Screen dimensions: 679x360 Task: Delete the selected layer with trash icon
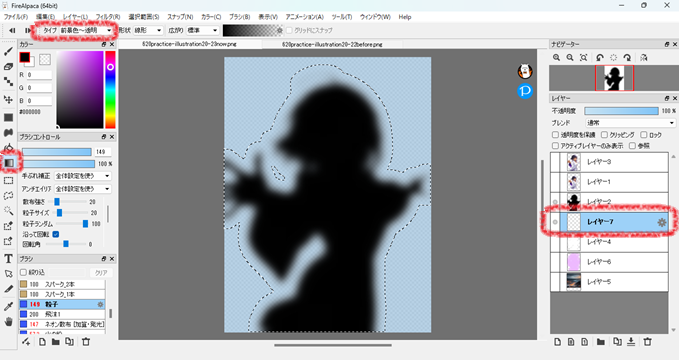pyautogui.click(x=647, y=342)
